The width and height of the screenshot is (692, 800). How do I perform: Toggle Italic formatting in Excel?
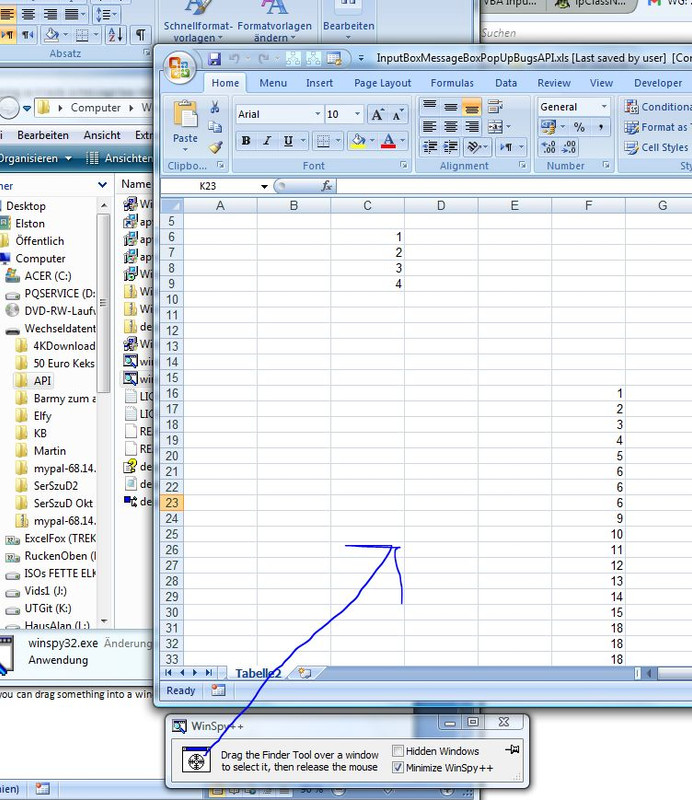pyautogui.click(x=267, y=140)
